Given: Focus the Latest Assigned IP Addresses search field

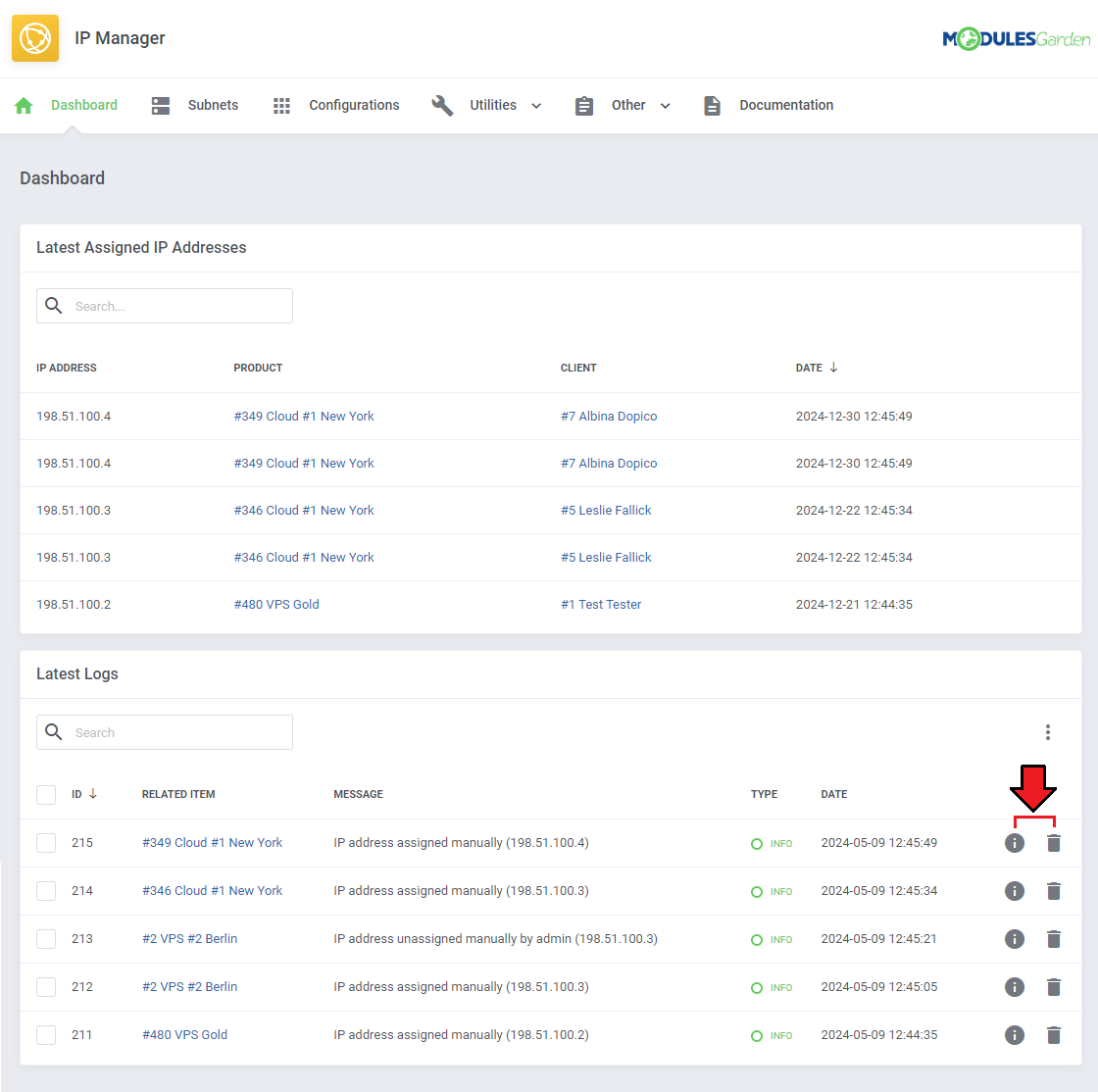Looking at the screenshot, I should [x=165, y=306].
